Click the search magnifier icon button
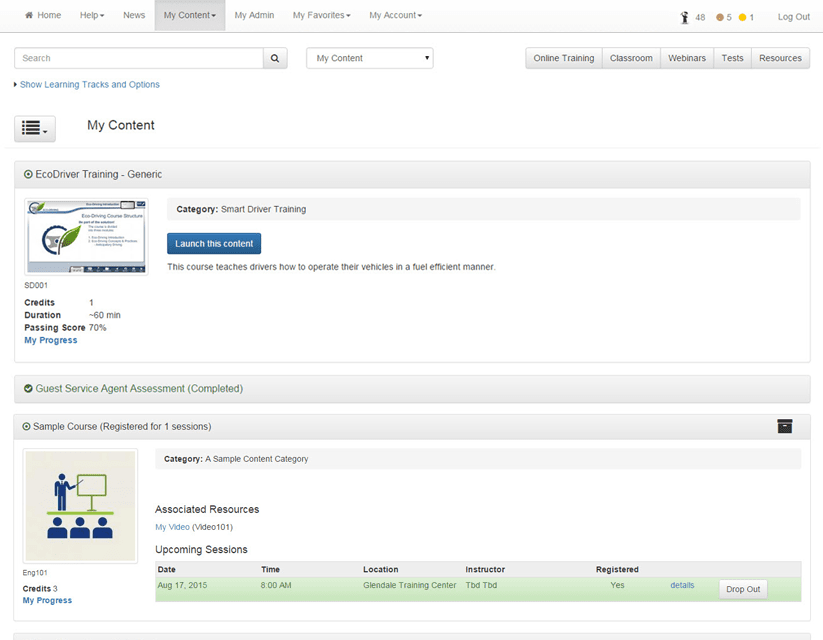The image size is (823, 640). click(x=276, y=58)
